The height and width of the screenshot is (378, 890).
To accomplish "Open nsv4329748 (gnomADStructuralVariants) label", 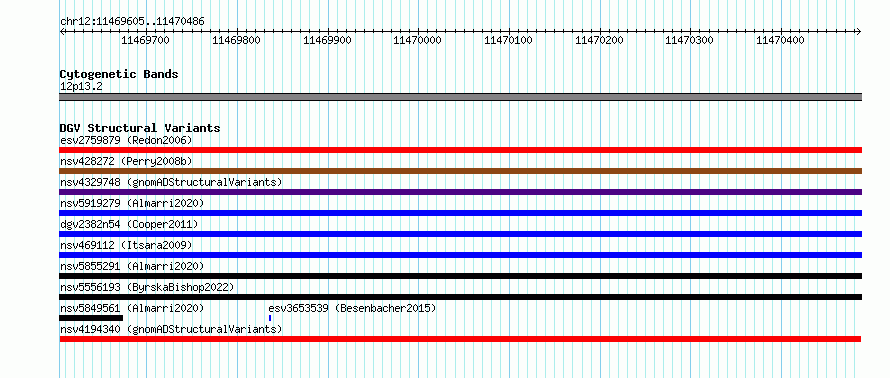I will [171, 182].
